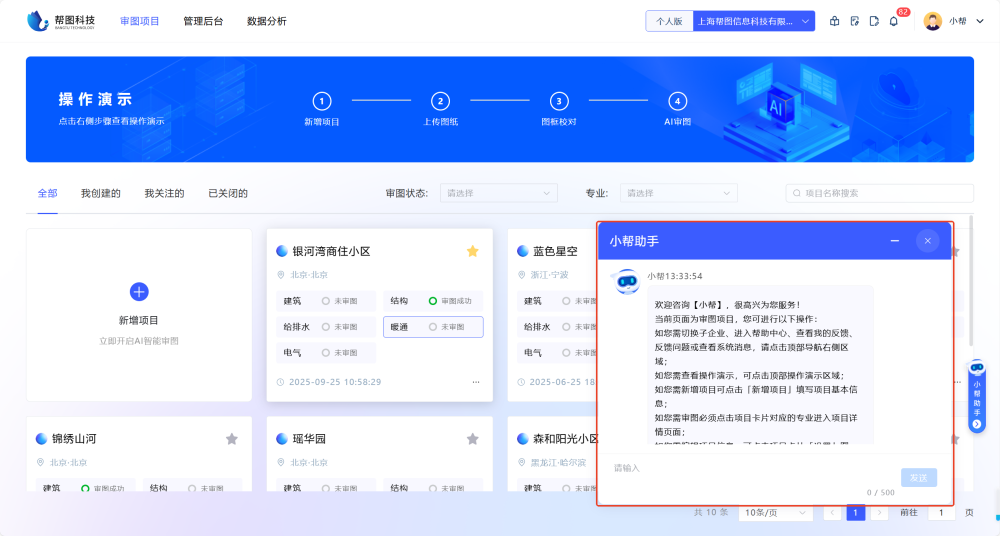Open the notification bell with 82 badge
The height and width of the screenshot is (536, 1000).
pos(893,21)
